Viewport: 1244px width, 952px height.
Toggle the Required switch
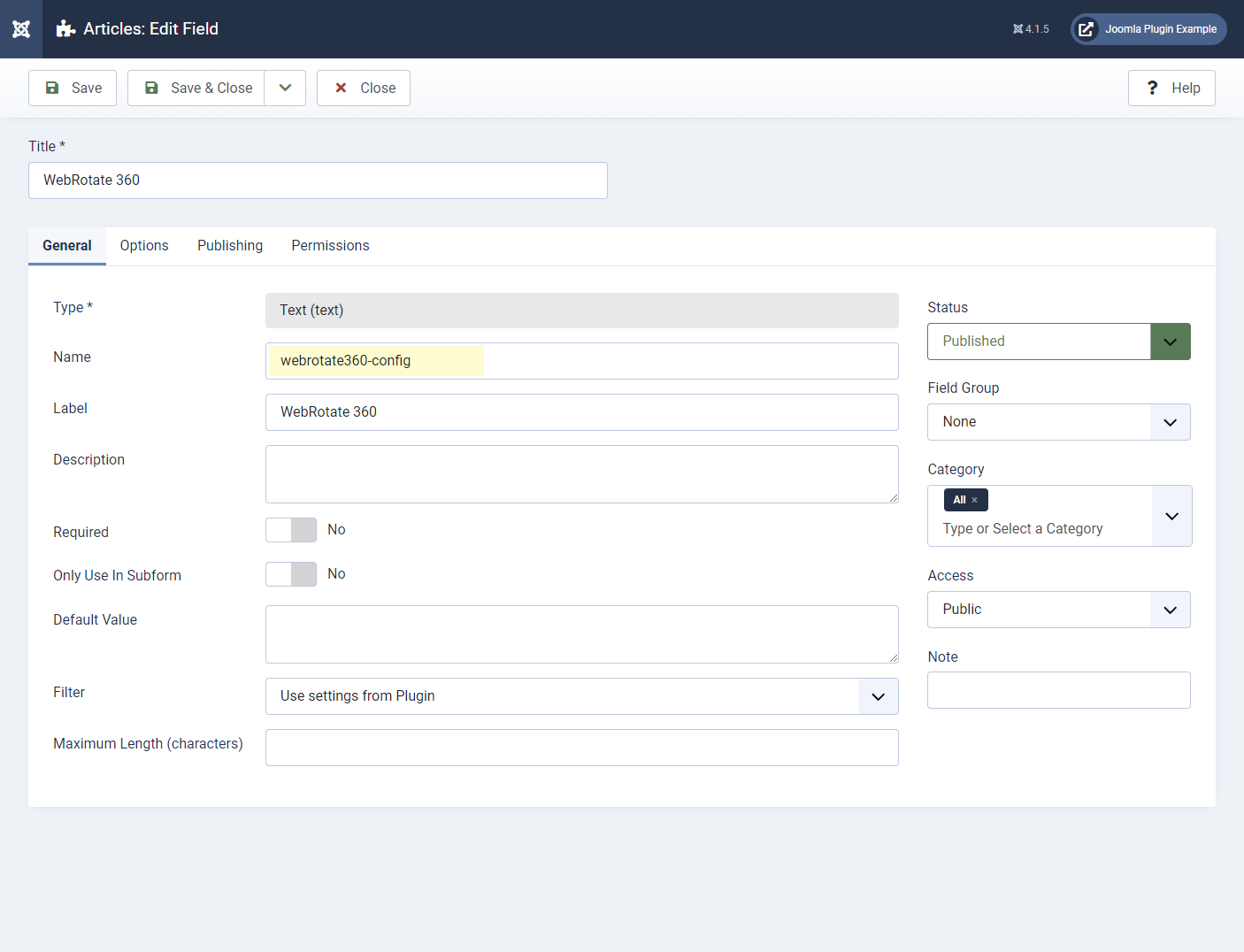[x=291, y=530]
